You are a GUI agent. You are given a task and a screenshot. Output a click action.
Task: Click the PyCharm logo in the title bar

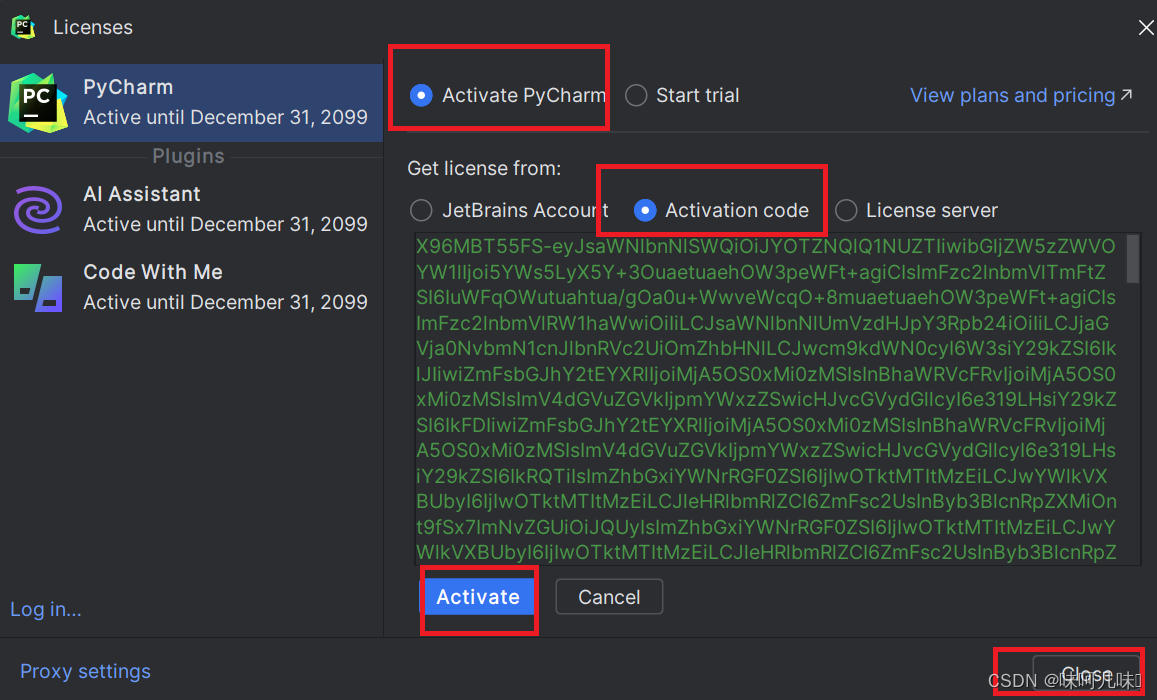pos(24,27)
